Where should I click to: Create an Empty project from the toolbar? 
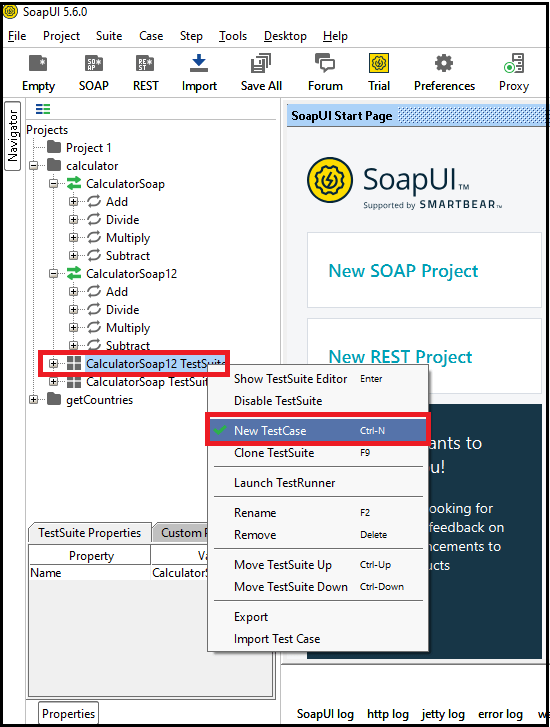pyautogui.click(x=38, y=64)
